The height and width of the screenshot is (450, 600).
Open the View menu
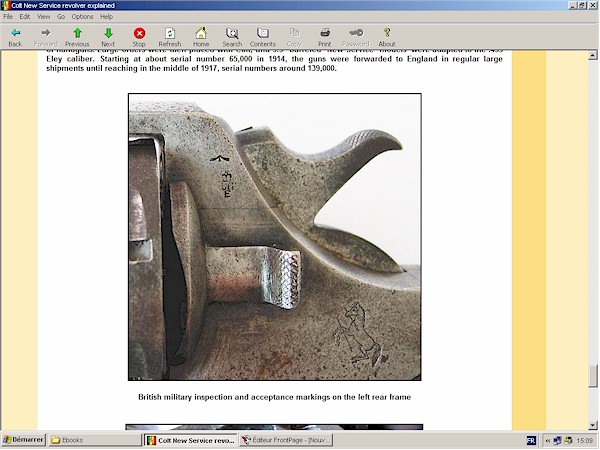point(44,16)
